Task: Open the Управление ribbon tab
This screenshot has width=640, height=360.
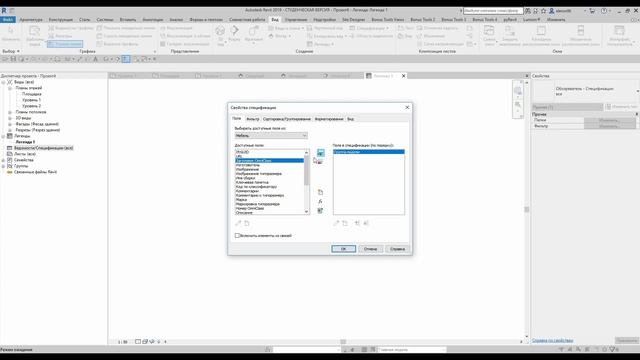Action: (296, 20)
